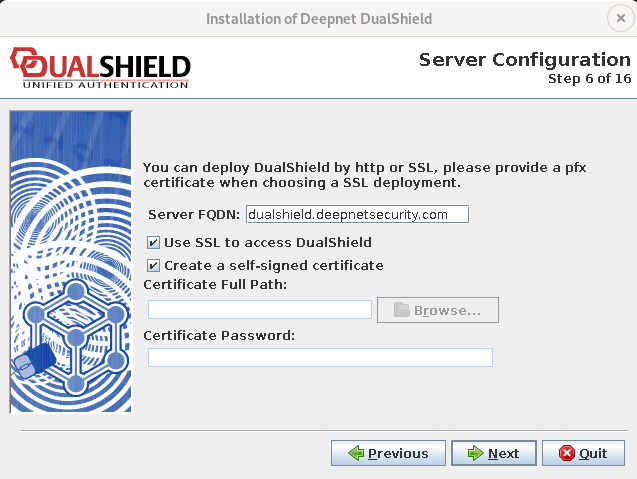Click the DualShield logo in the header
The height and width of the screenshot is (479, 637).
click(98, 67)
